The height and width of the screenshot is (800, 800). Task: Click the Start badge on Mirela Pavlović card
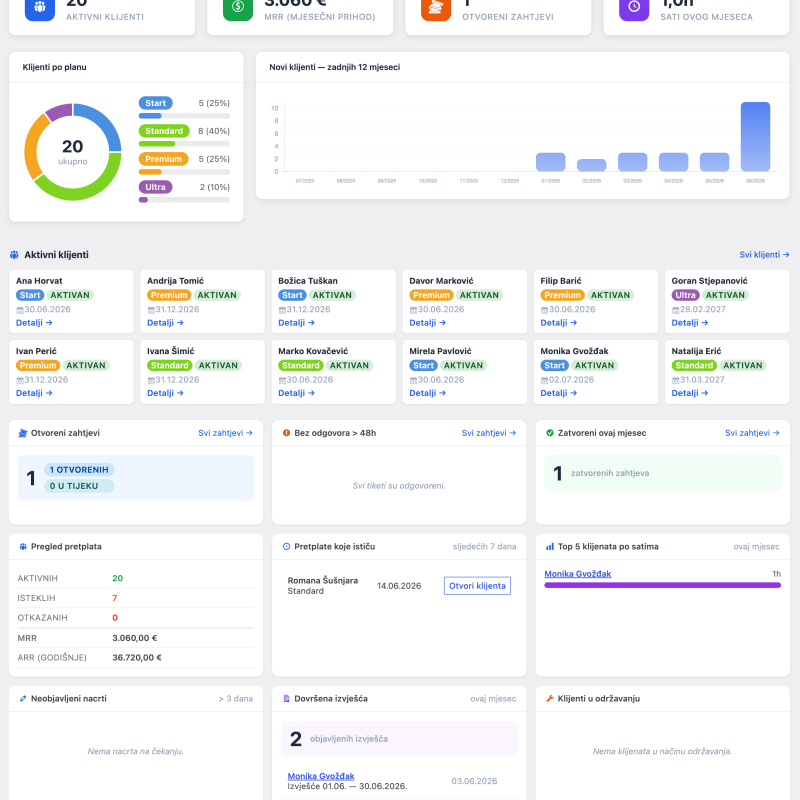pyautogui.click(x=423, y=365)
